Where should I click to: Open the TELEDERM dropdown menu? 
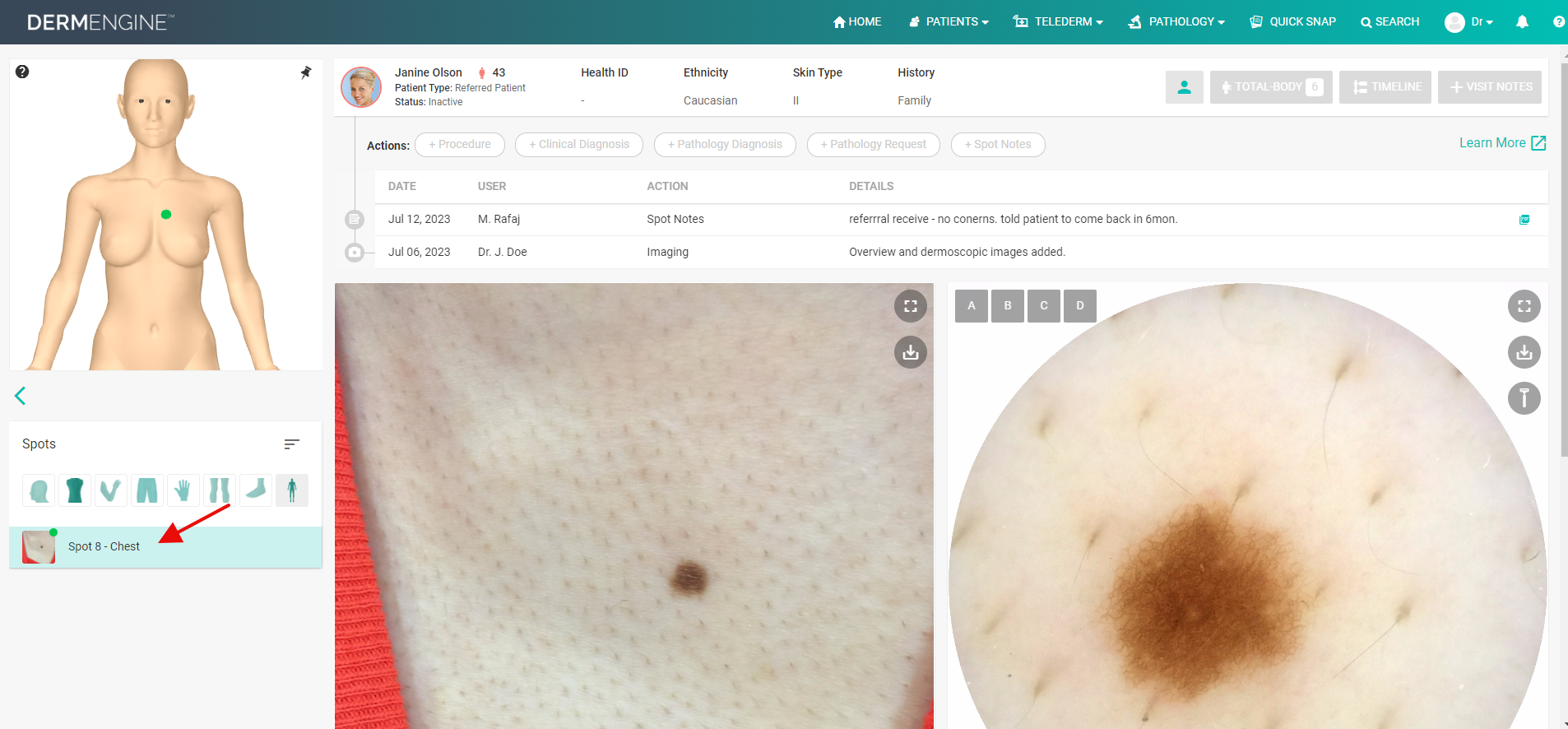pyautogui.click(x=1058, y=22)
